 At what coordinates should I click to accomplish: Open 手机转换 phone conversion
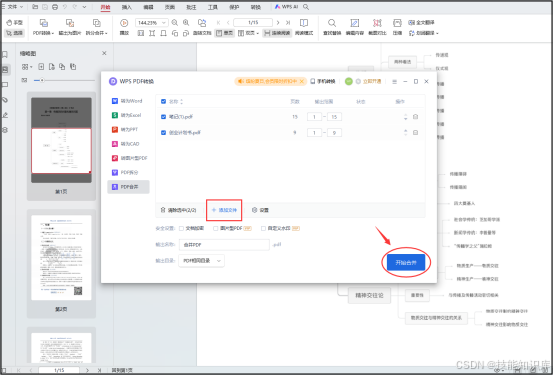[x=323, y=81]
